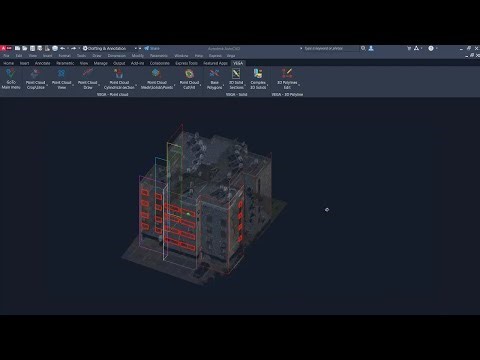
Task: Switch to the Add-ins ribbon tab
Action: click(x=137, y=63)
